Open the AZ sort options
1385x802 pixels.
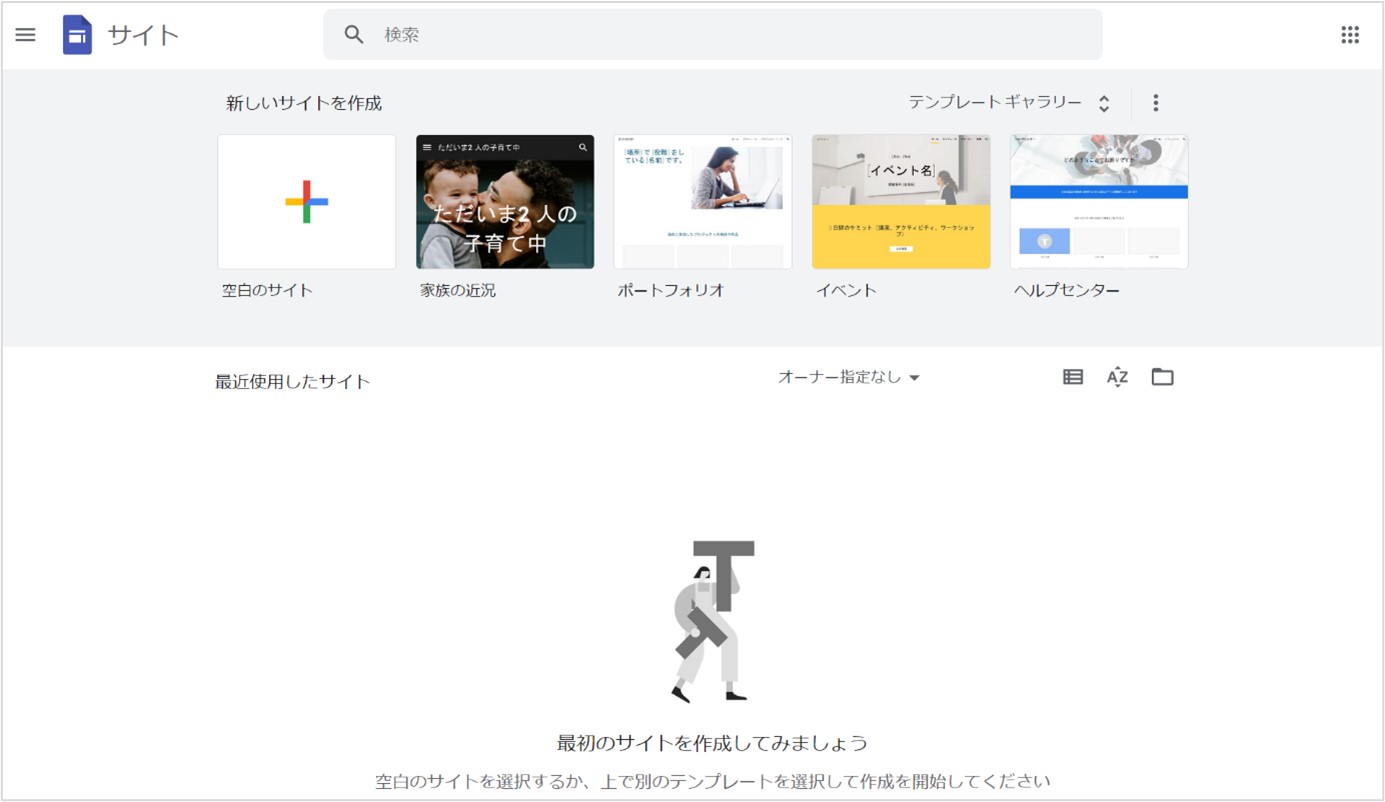point(1117,377)
